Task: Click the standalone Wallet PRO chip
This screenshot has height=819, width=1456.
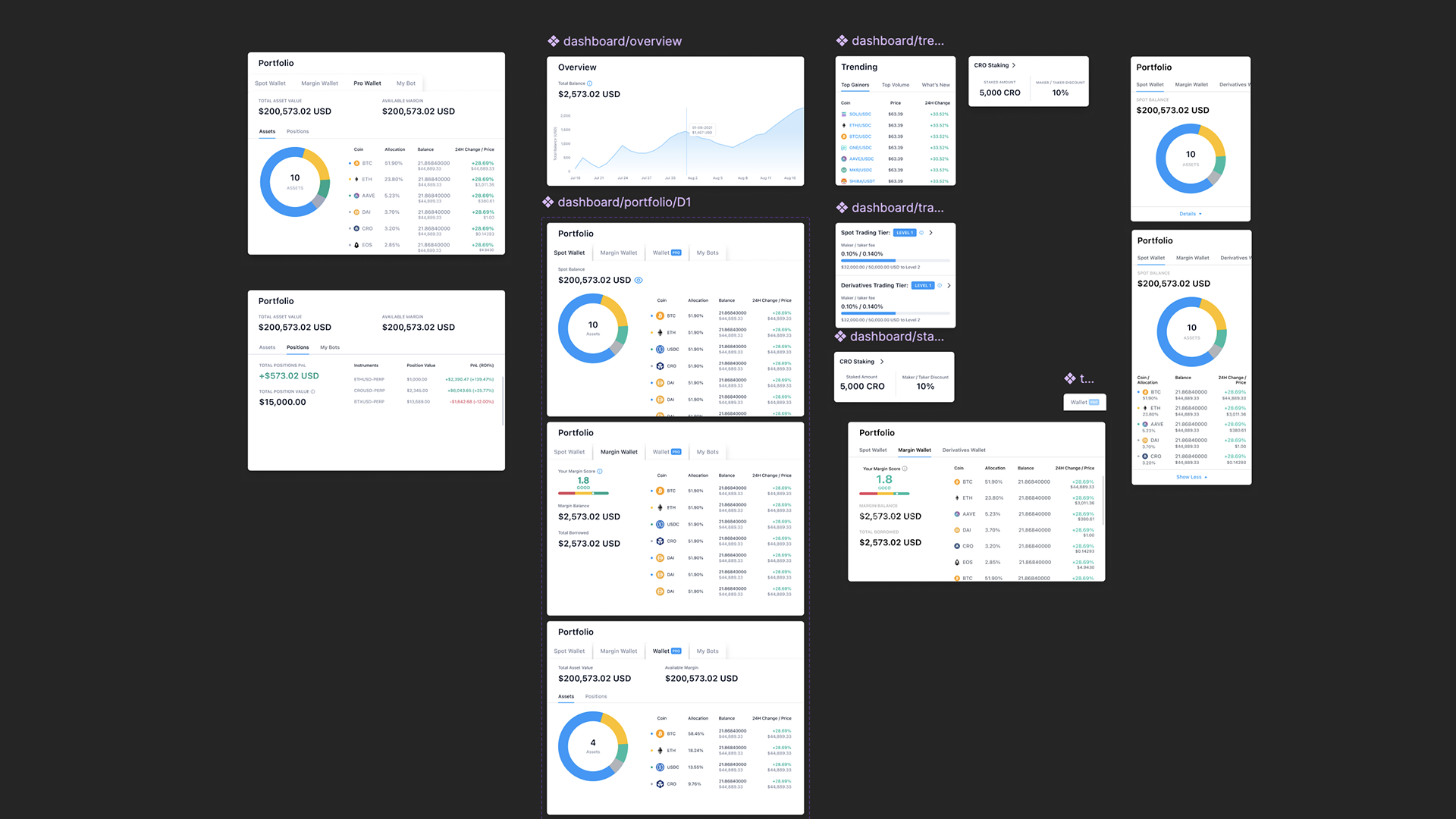Action: [x=1084, y=403]
